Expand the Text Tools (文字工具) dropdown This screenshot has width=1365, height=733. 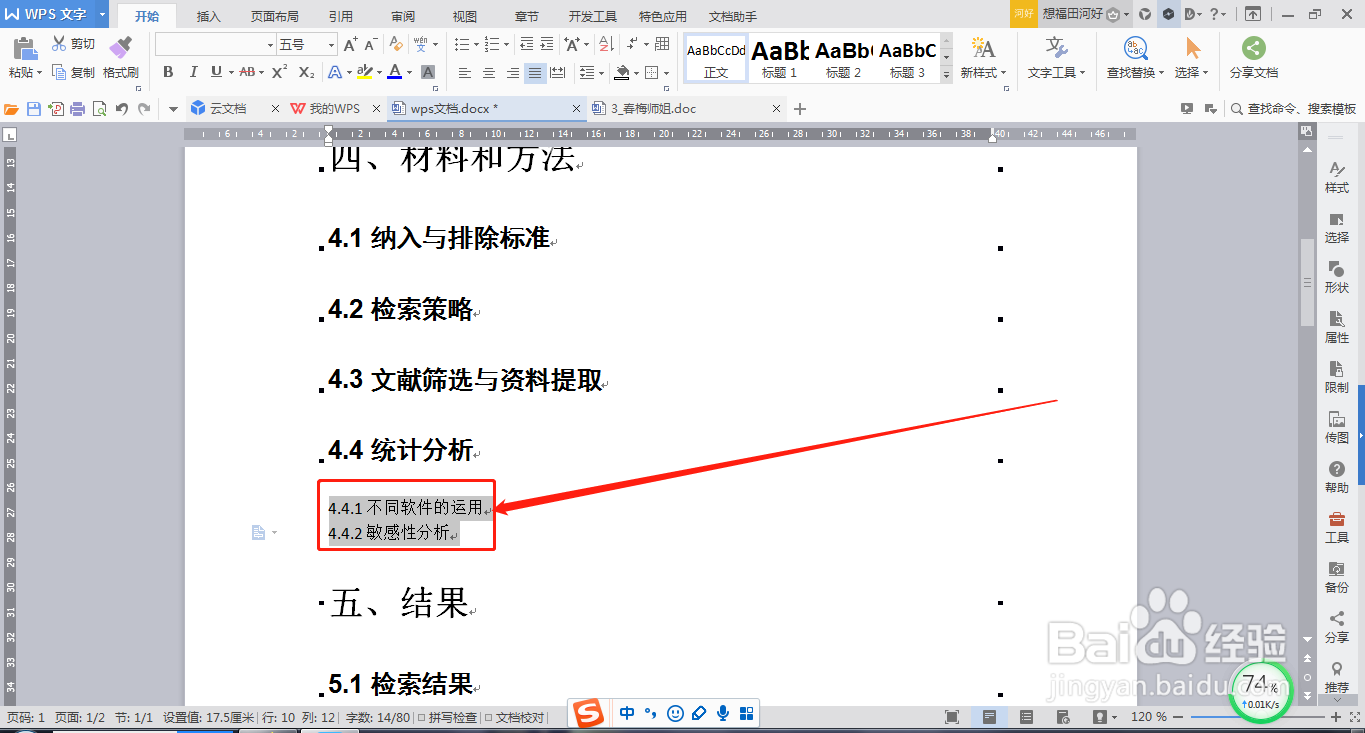point(1081,73)
